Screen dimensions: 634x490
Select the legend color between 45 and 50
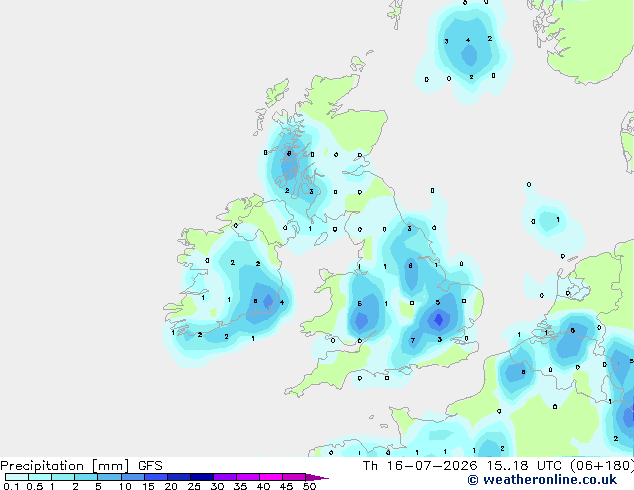tap(294, 477)
